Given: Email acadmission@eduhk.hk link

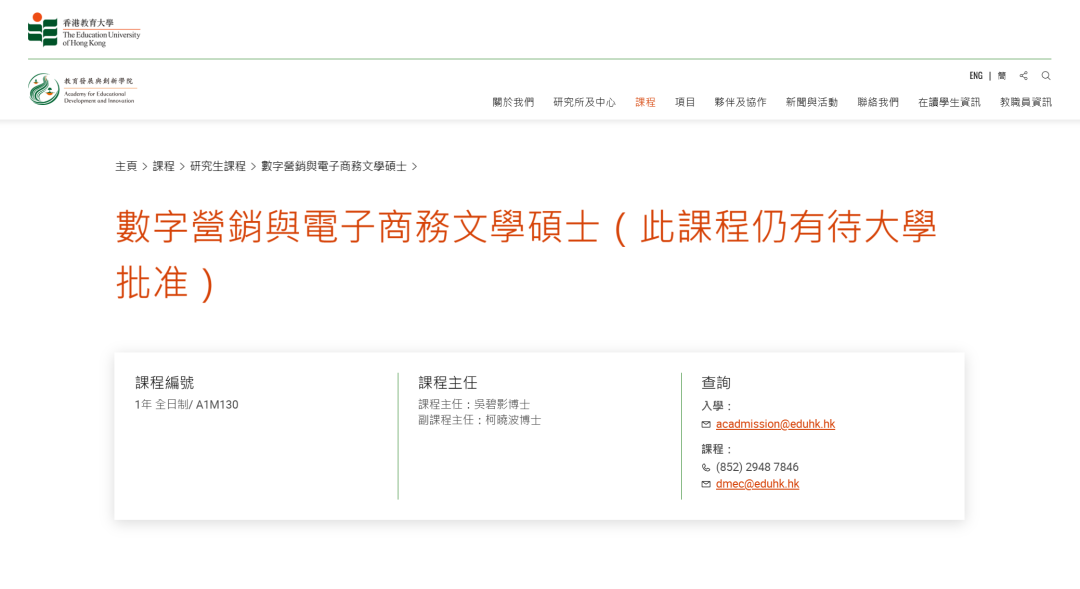Looking at the screenshot, I should (775, 424).
